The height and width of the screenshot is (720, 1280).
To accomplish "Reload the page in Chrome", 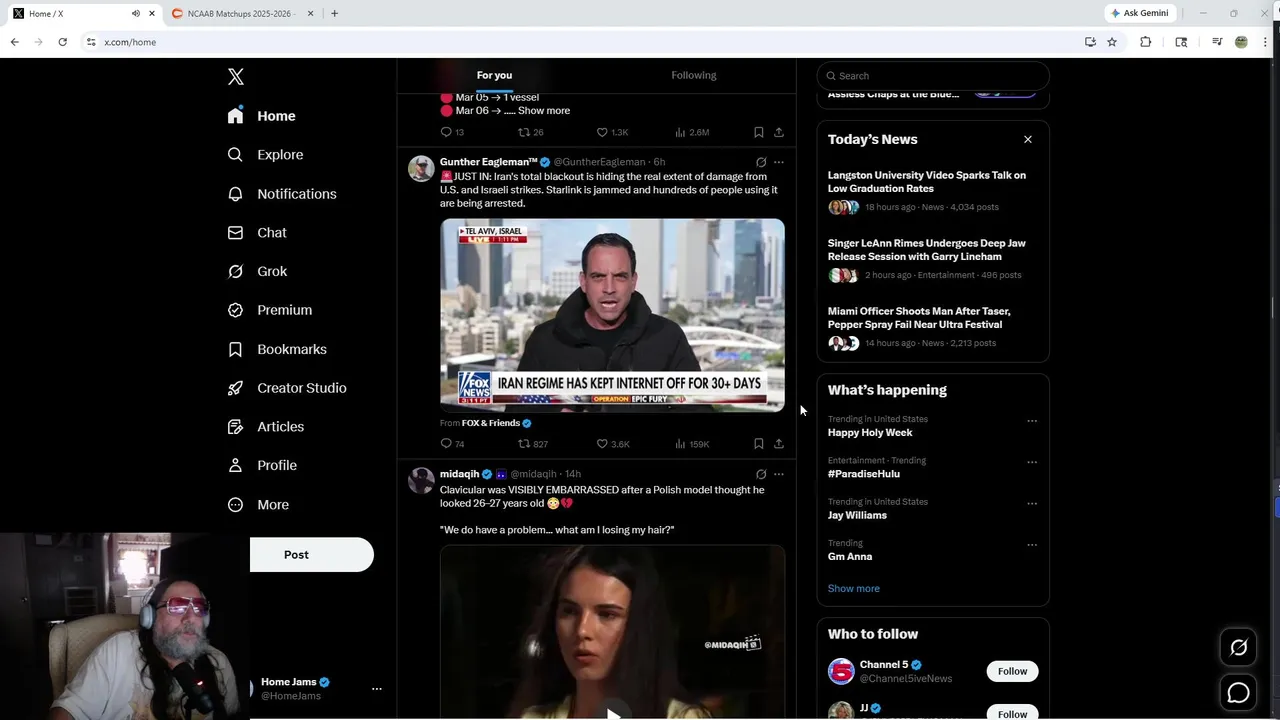I will tap(62, 42).
